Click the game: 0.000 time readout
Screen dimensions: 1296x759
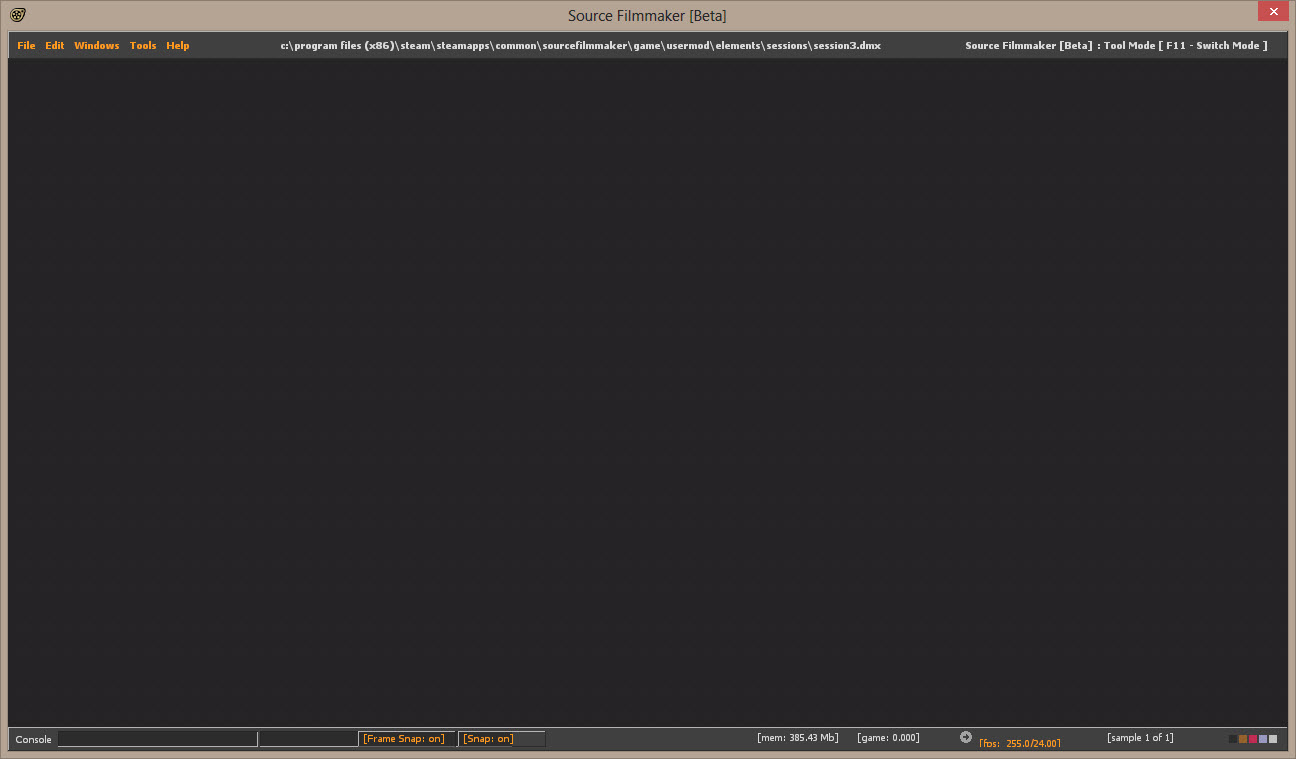888,738
